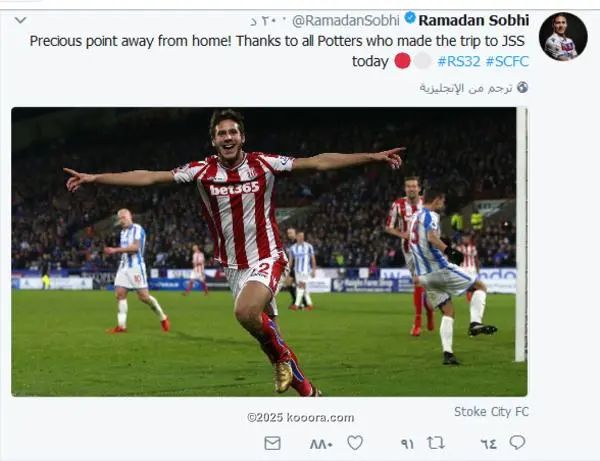Open the @RamadanSobhi handle link

pos(346,20)
